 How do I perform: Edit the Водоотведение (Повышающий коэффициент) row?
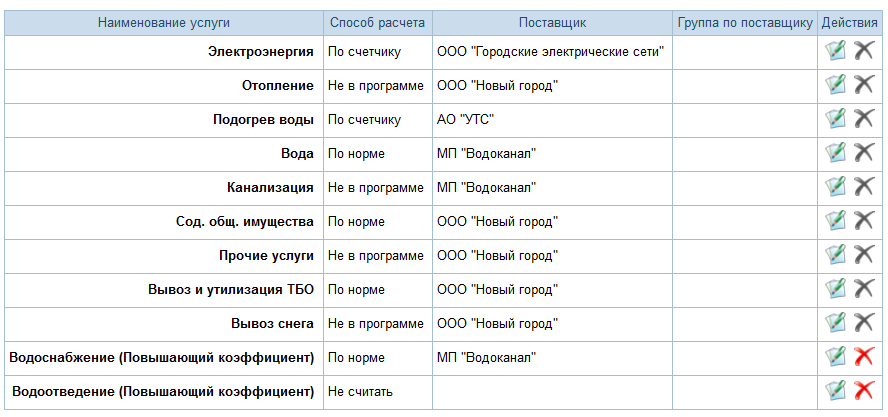tap(835, 391)
